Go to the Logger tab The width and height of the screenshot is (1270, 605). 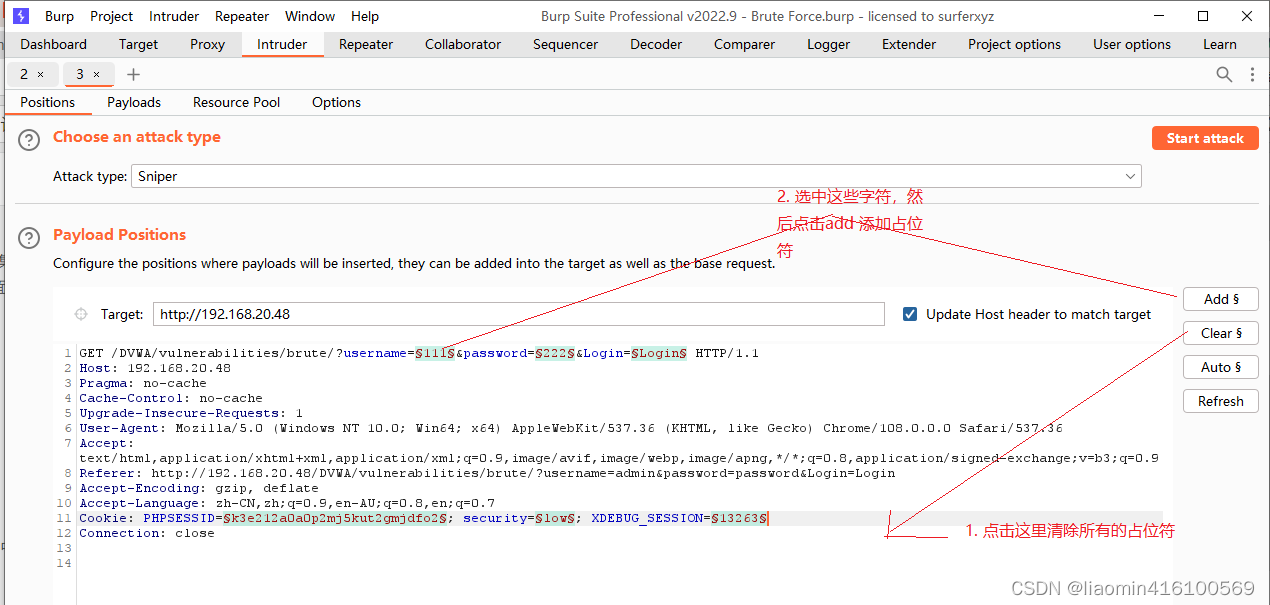[828, 44]
